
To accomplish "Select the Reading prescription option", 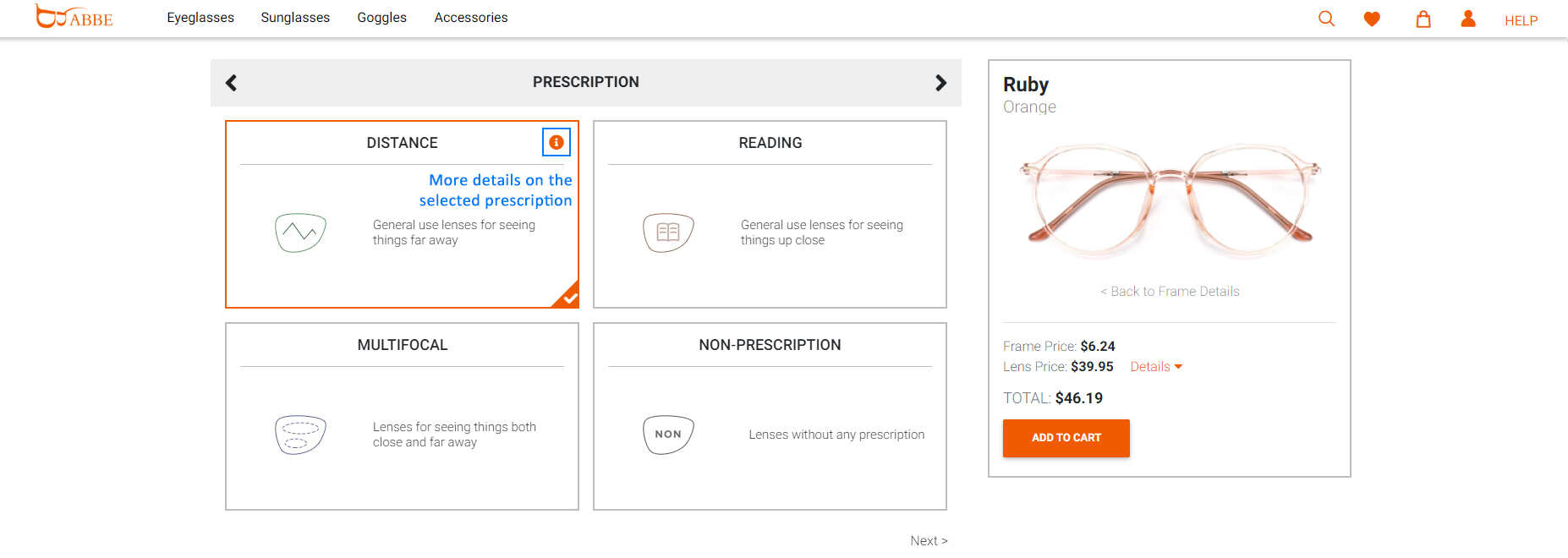I will [770, 214].
